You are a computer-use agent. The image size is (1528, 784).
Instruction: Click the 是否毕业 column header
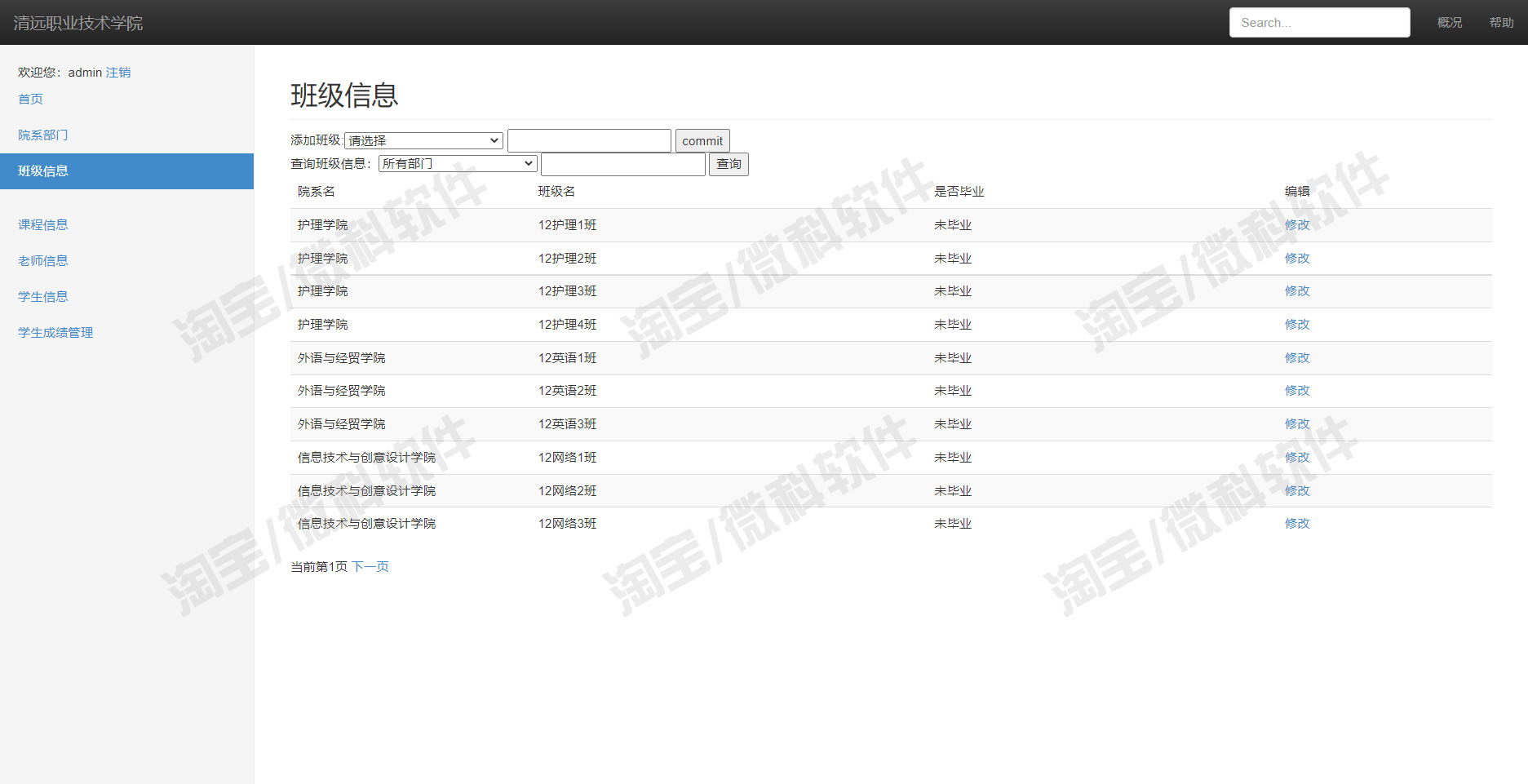[959, 192]
